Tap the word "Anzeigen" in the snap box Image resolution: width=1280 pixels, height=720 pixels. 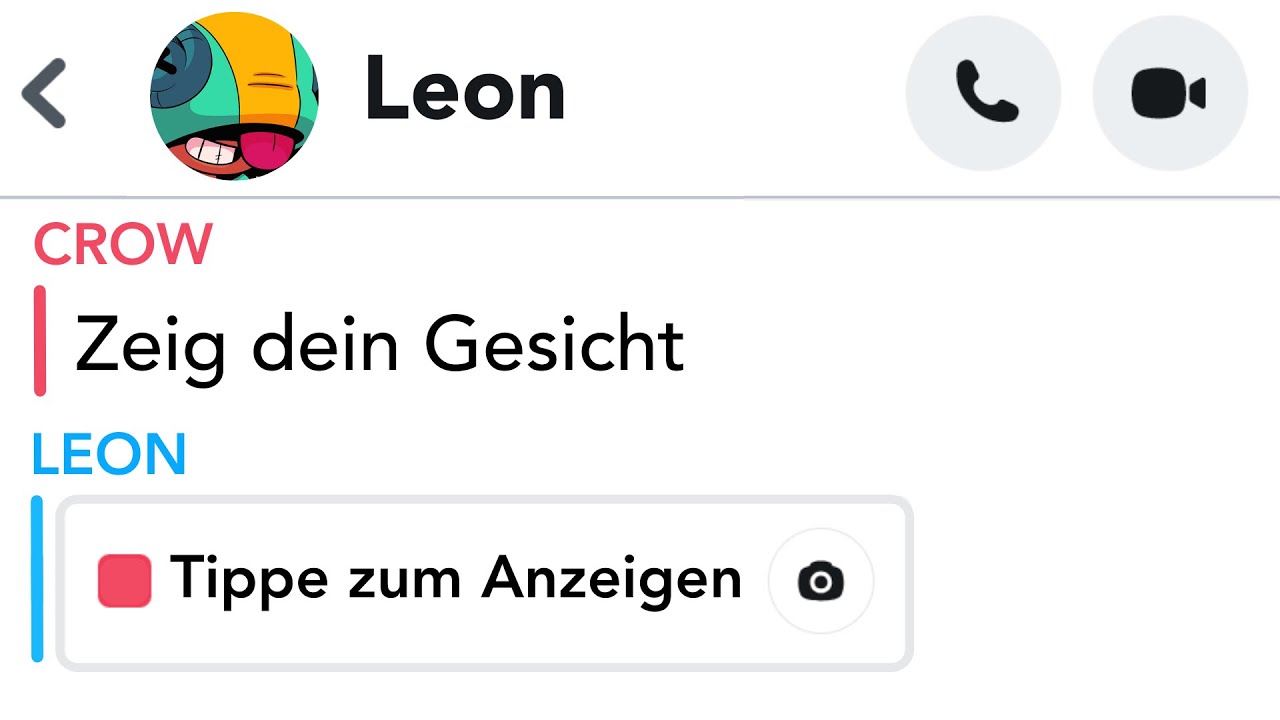pyautogui.click(x=612, y=579)
